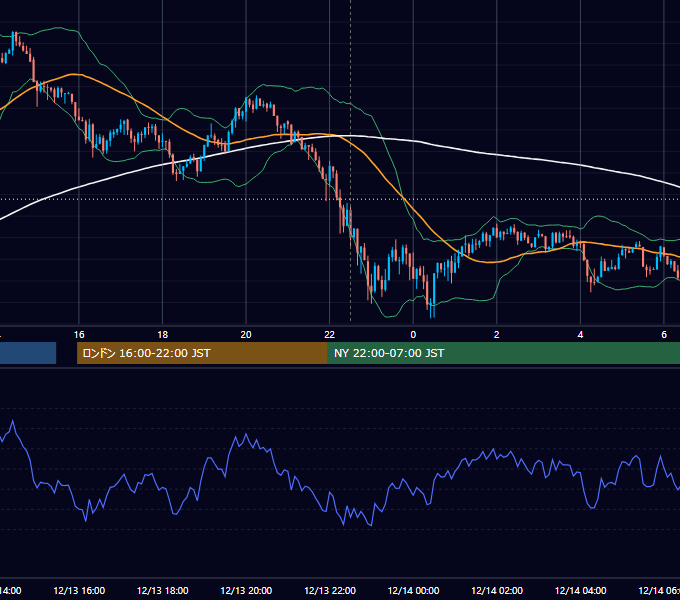Viewport: 680px width, 600px height.
Task: Click the 12/14 04:00 time label
Action: point(581,590)
